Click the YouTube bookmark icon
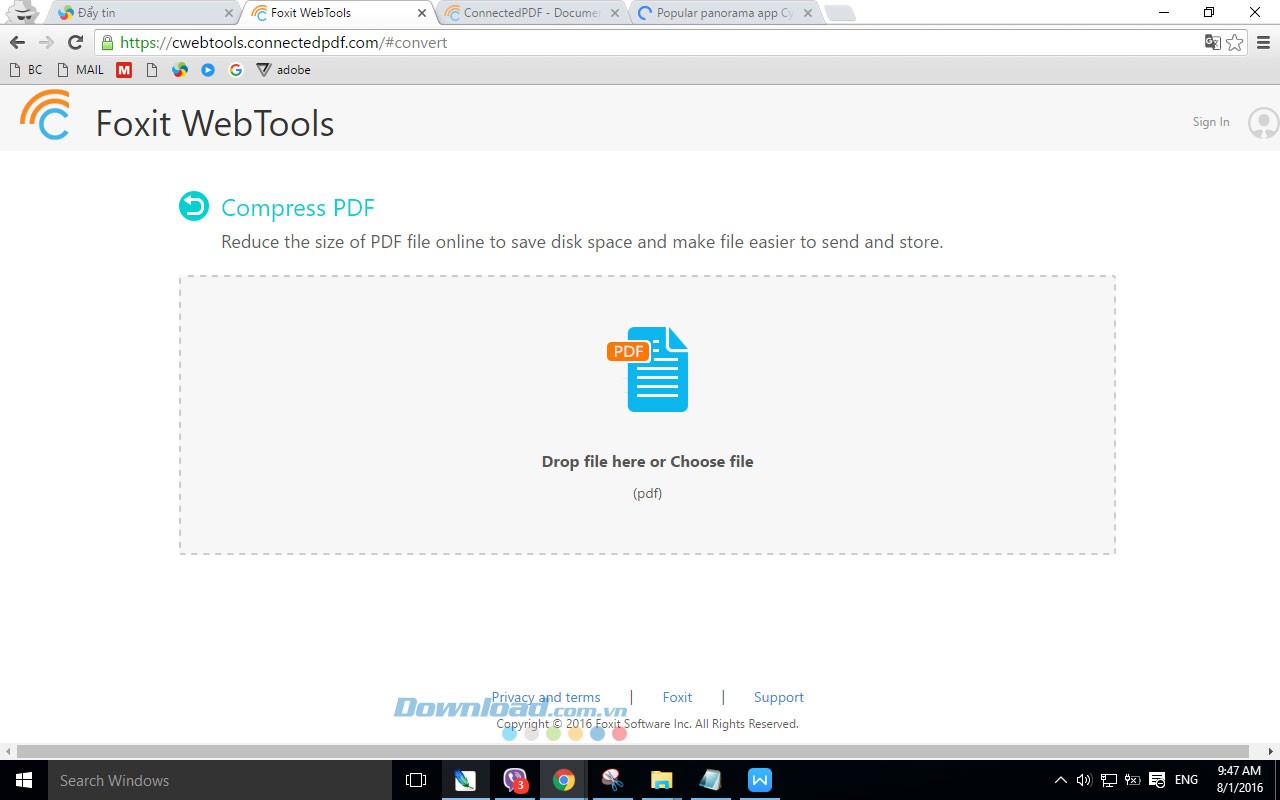Image resolution: width=1280 pixels, height=800 pixels. pos(207,70)
